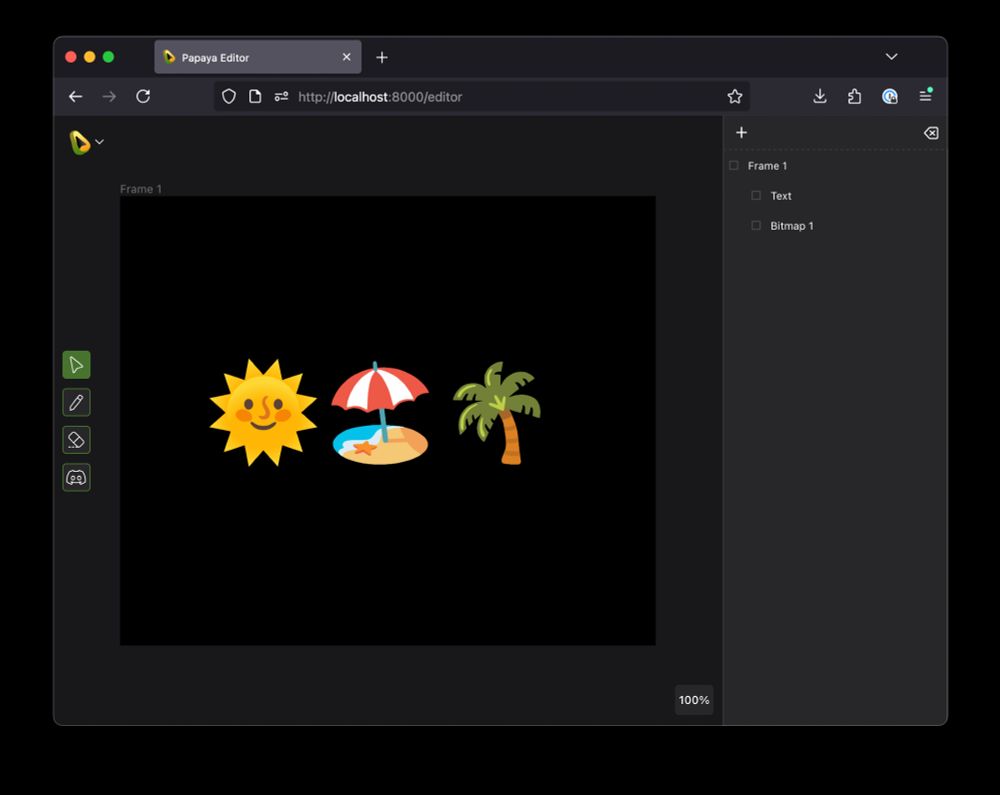Open the Papaya logo menu
Viewport: 1000px width, 795px height.
coord(85,142)
